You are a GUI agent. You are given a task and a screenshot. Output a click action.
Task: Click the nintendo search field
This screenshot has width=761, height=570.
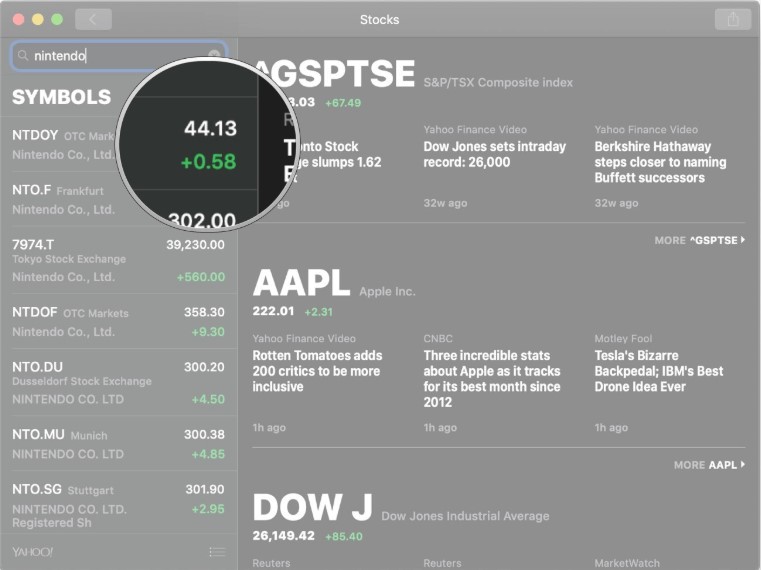[119, 55]
